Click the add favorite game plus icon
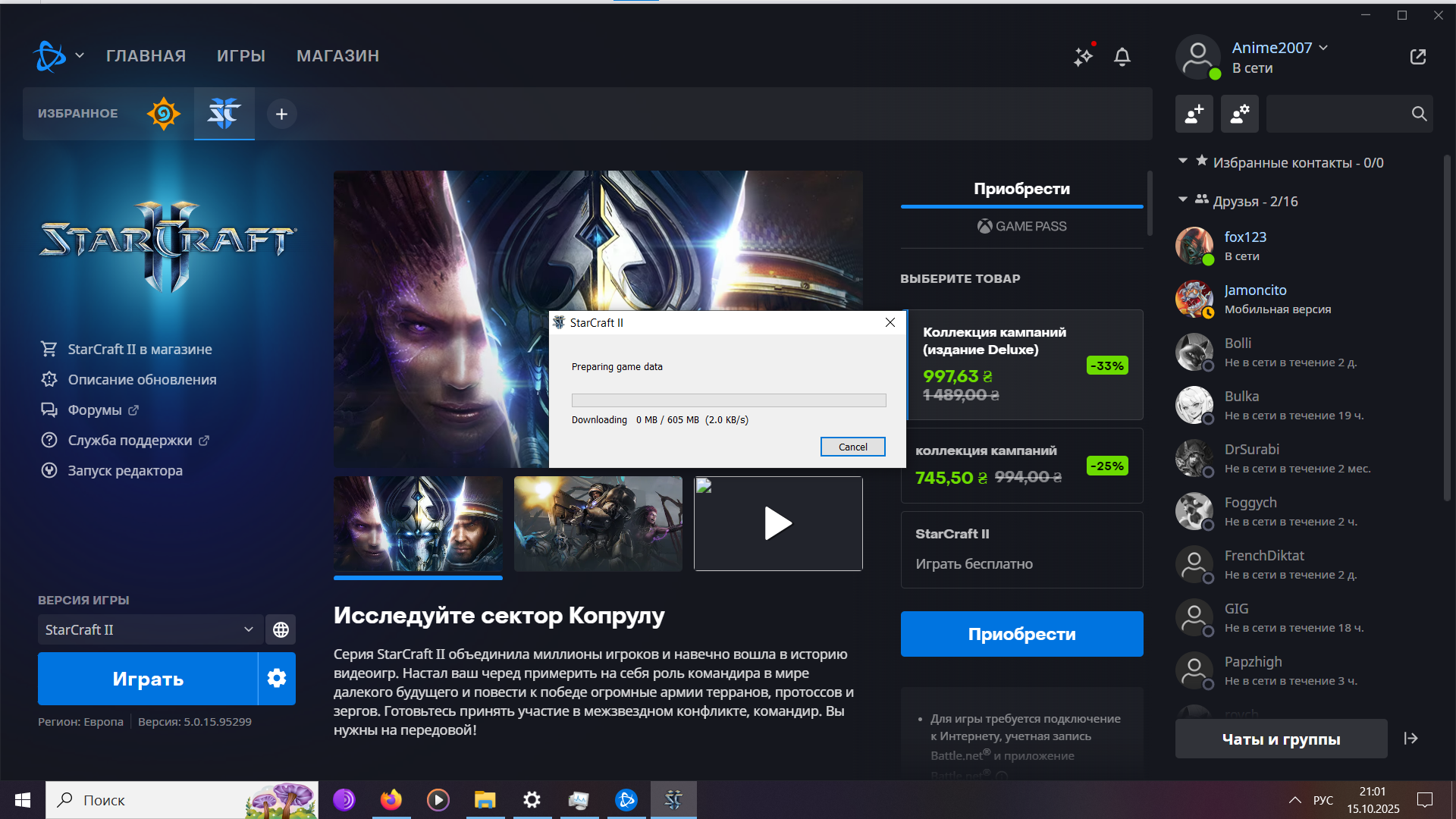 pyautogui.click(x=281, y=114)
